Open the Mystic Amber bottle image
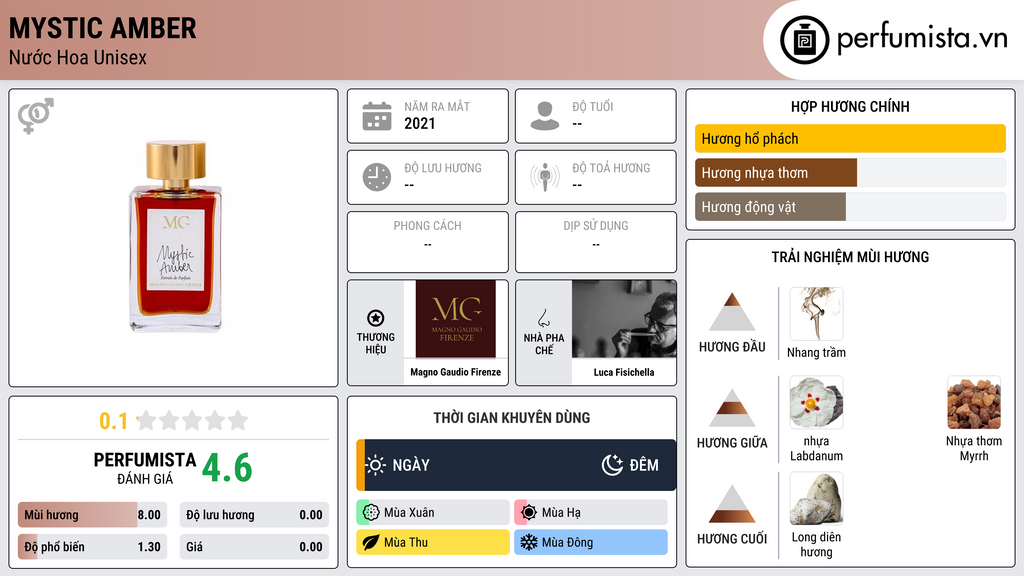The image size is (1024, 576). (x=174, y=236)
